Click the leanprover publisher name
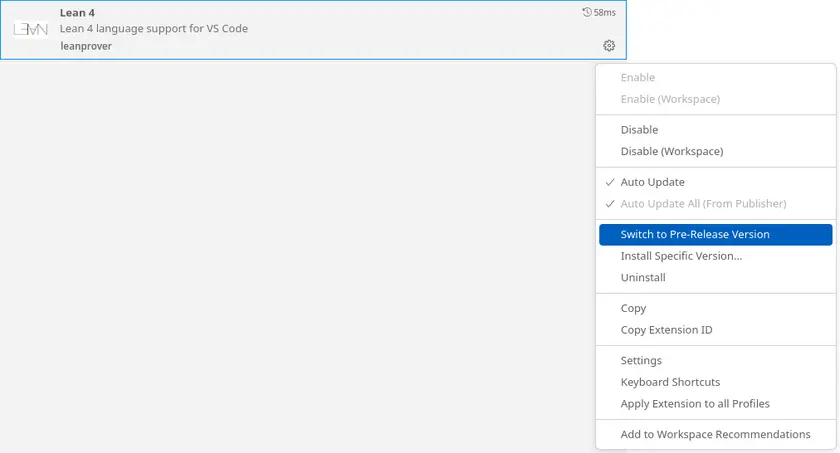The width and height of the screenshot is (840, 453). pyautogui.click(x=86, y=46)
